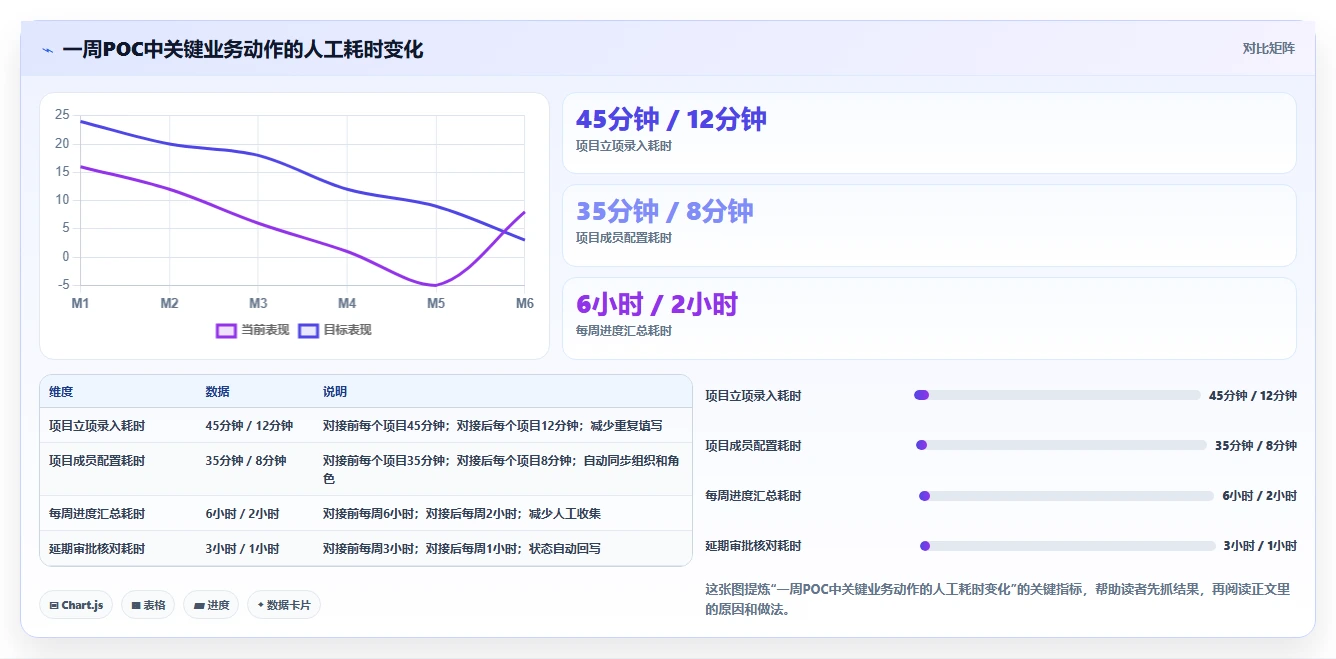Click the 25 y-axis label on chart
This screenshot has height=659, width=1336.
[62, 115]
